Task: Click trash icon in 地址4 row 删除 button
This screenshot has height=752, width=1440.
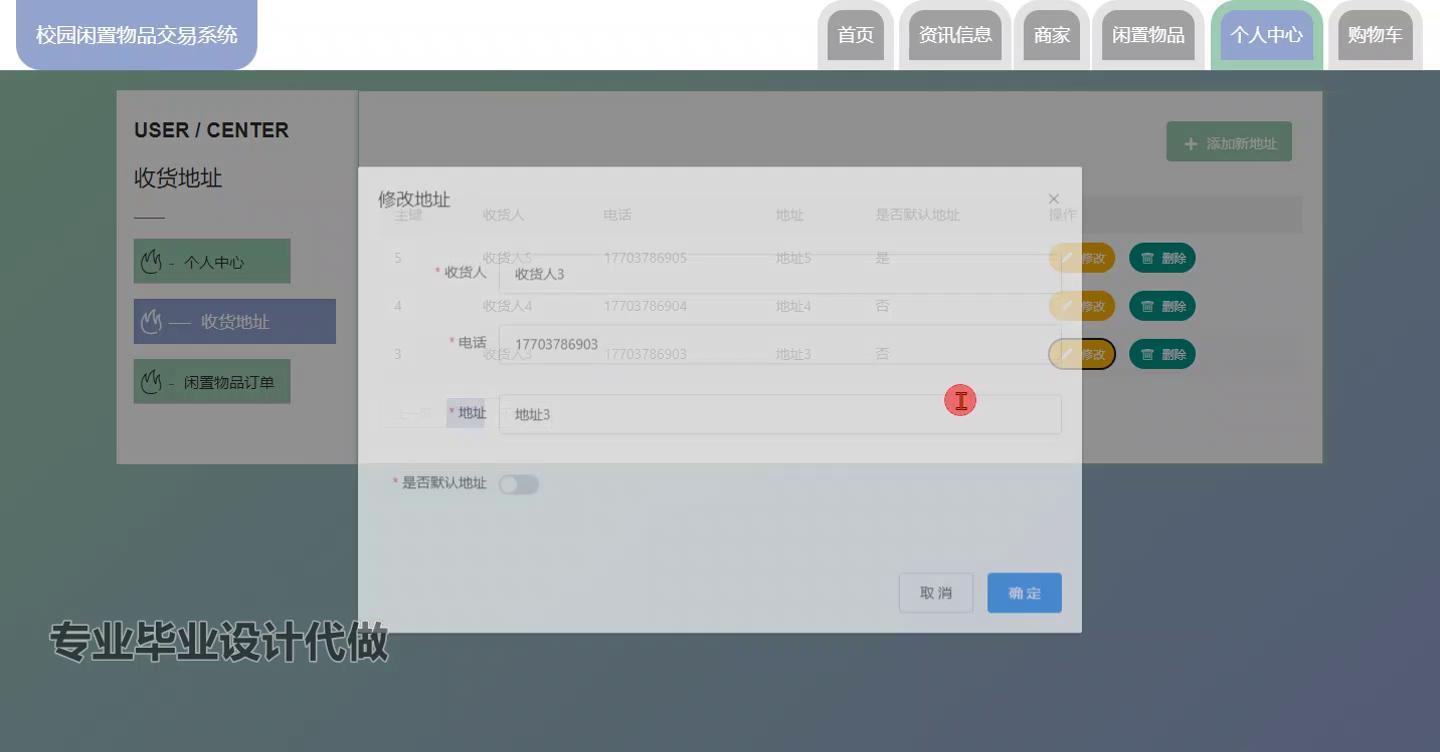Action: (1148, 306)
